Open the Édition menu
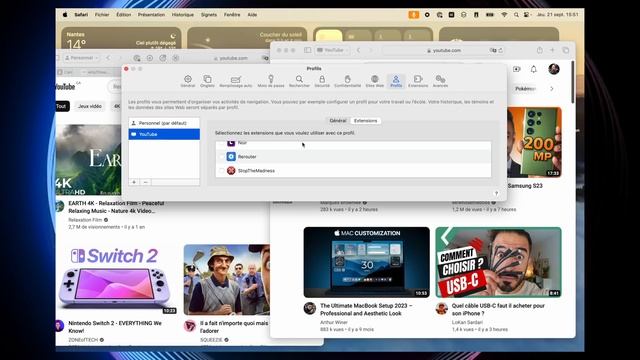This screenshot has width=640, height=360. click(124, 15)
